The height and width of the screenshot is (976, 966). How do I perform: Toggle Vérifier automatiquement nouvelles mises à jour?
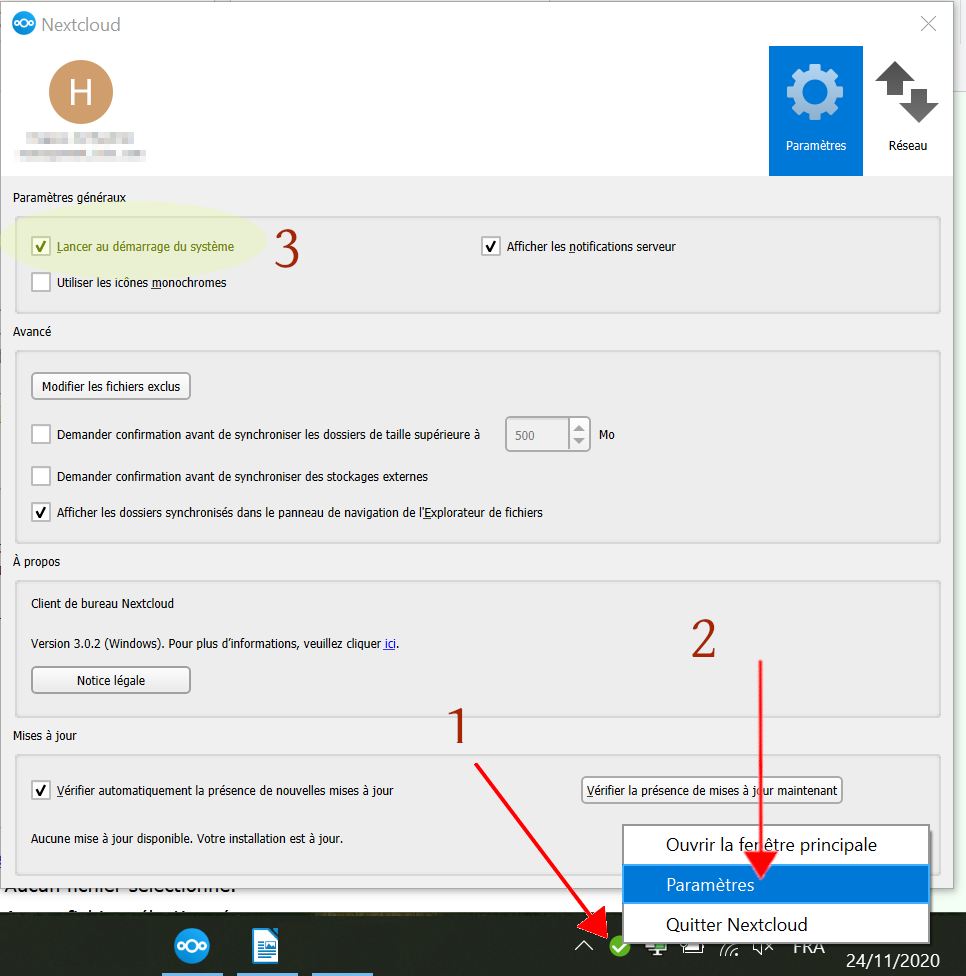41,791
